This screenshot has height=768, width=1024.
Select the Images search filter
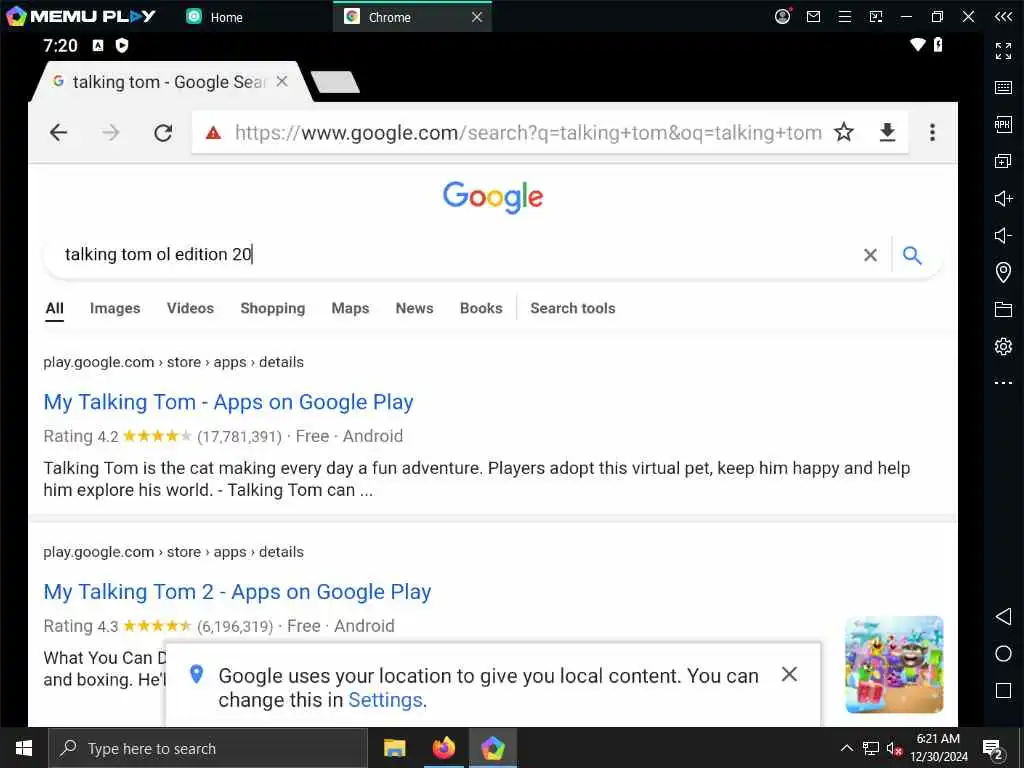point(115,308)
